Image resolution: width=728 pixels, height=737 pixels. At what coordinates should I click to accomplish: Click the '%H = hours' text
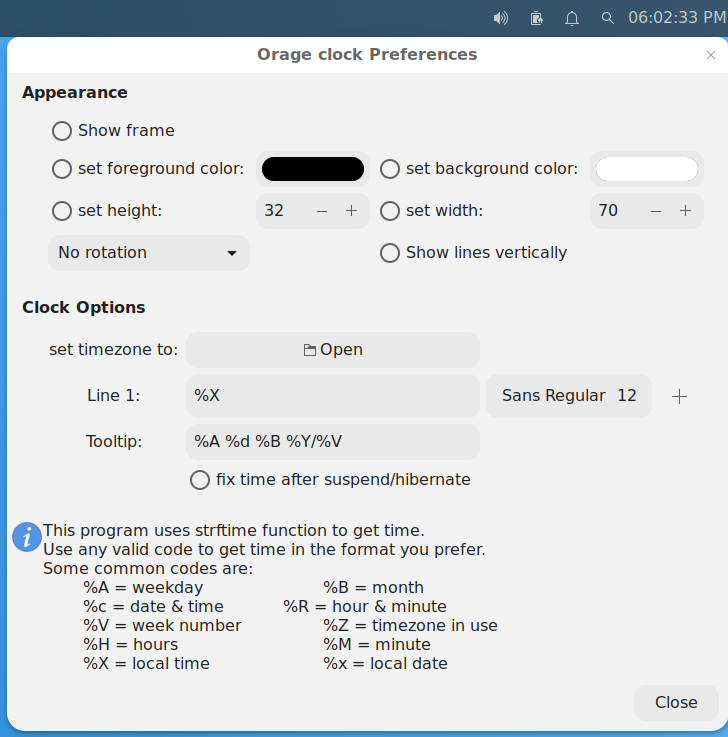(x=131, y=644)
